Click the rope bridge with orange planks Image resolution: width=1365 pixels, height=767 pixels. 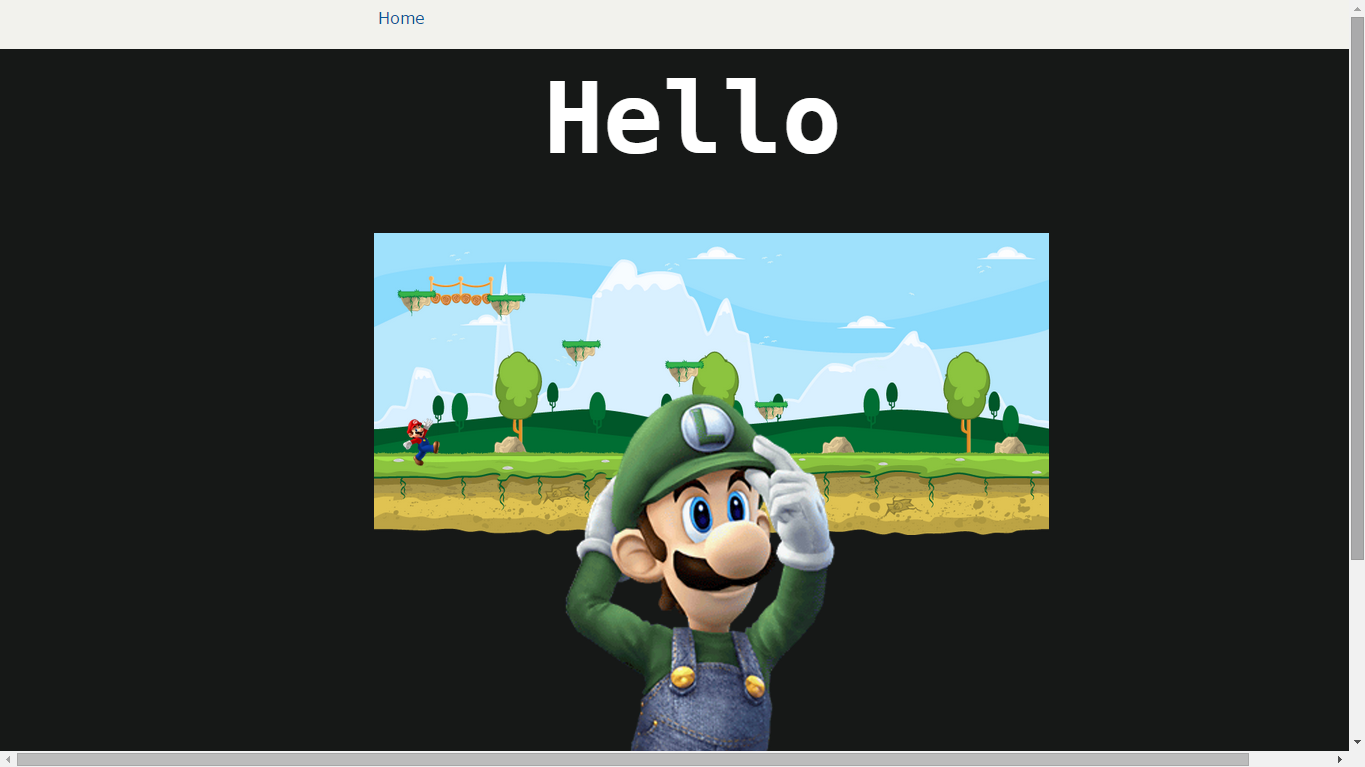point(460,294)
